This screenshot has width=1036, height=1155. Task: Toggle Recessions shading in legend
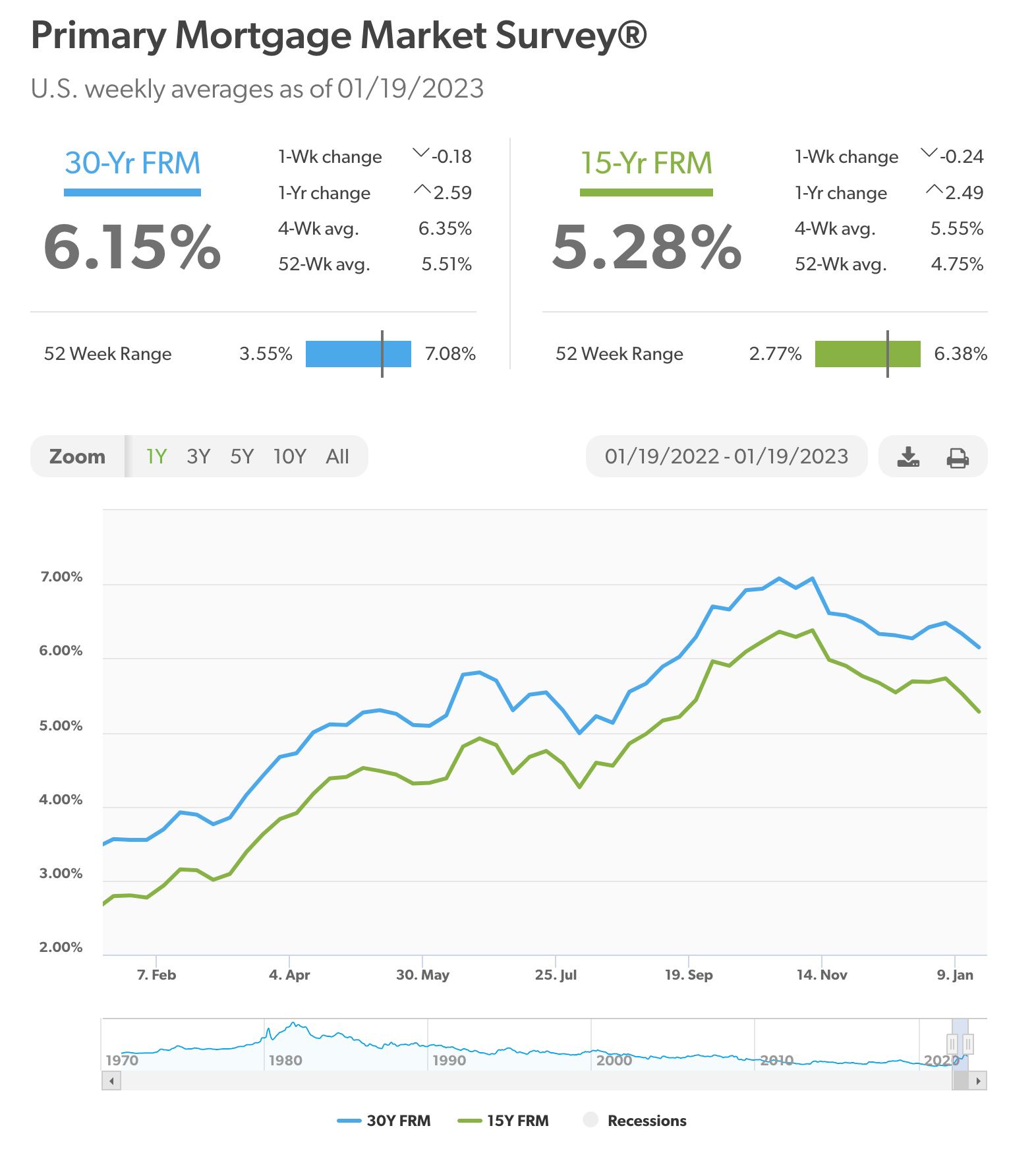point(635,1121)
